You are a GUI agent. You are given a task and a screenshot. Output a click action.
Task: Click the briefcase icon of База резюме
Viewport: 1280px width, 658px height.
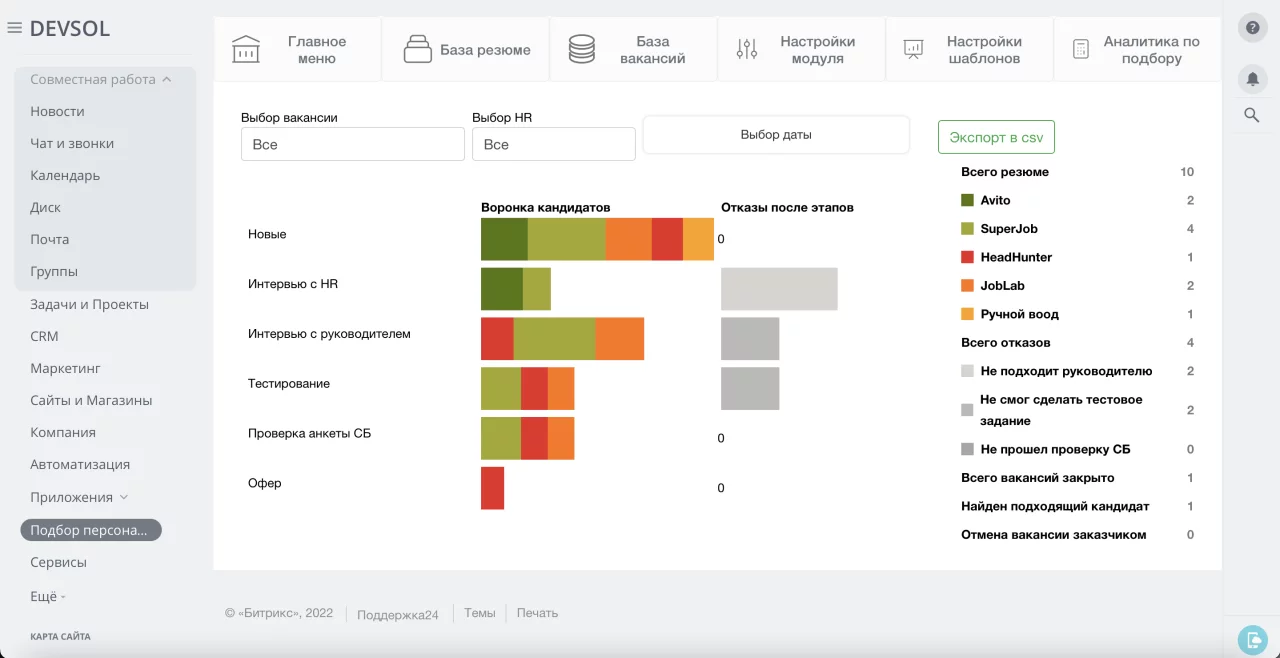[416, 49]
